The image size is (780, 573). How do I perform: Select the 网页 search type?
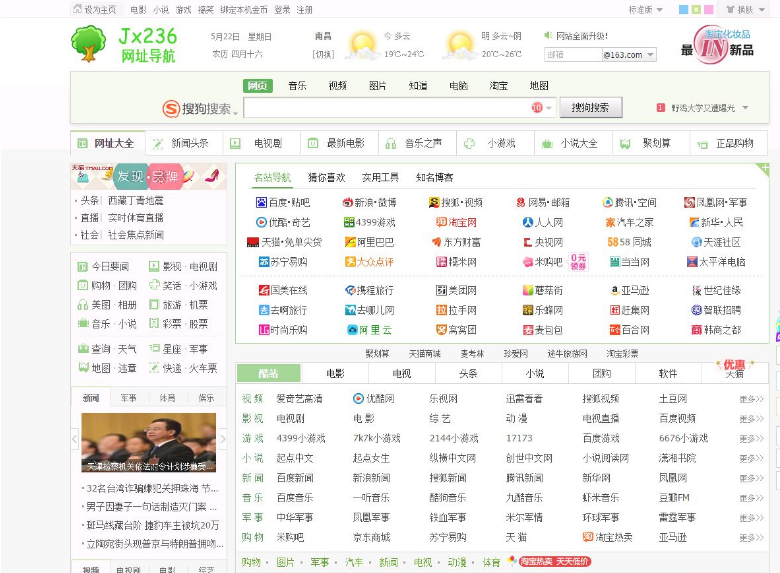pos(257,86)
